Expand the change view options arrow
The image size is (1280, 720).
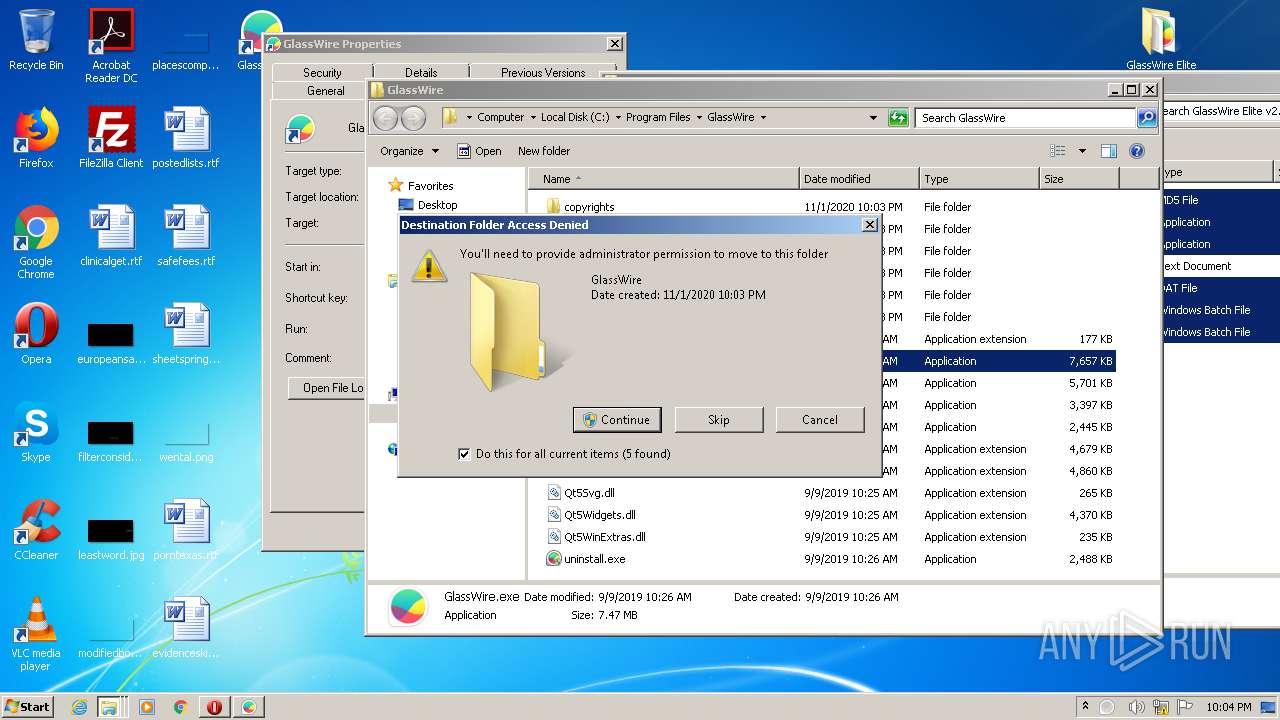[x=1082, y=151]
